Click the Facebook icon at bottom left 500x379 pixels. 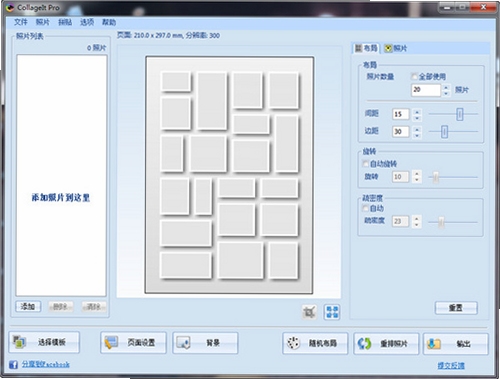pyautogui.click(x=13, y=364)
